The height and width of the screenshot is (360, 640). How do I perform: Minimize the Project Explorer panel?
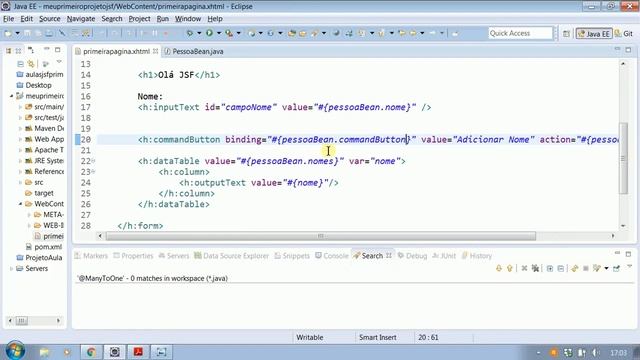[47, 49]
